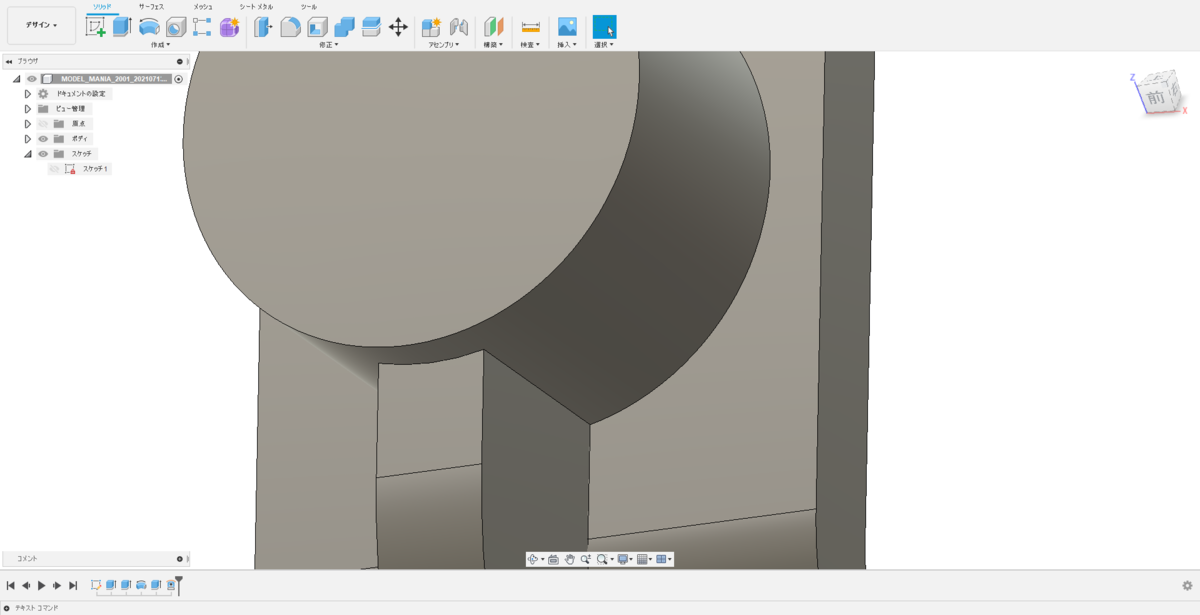The height and width of the screenshot is (615, 1200).
Task: Click the Orbit navigation icon
Action: [x=533, y=559]
